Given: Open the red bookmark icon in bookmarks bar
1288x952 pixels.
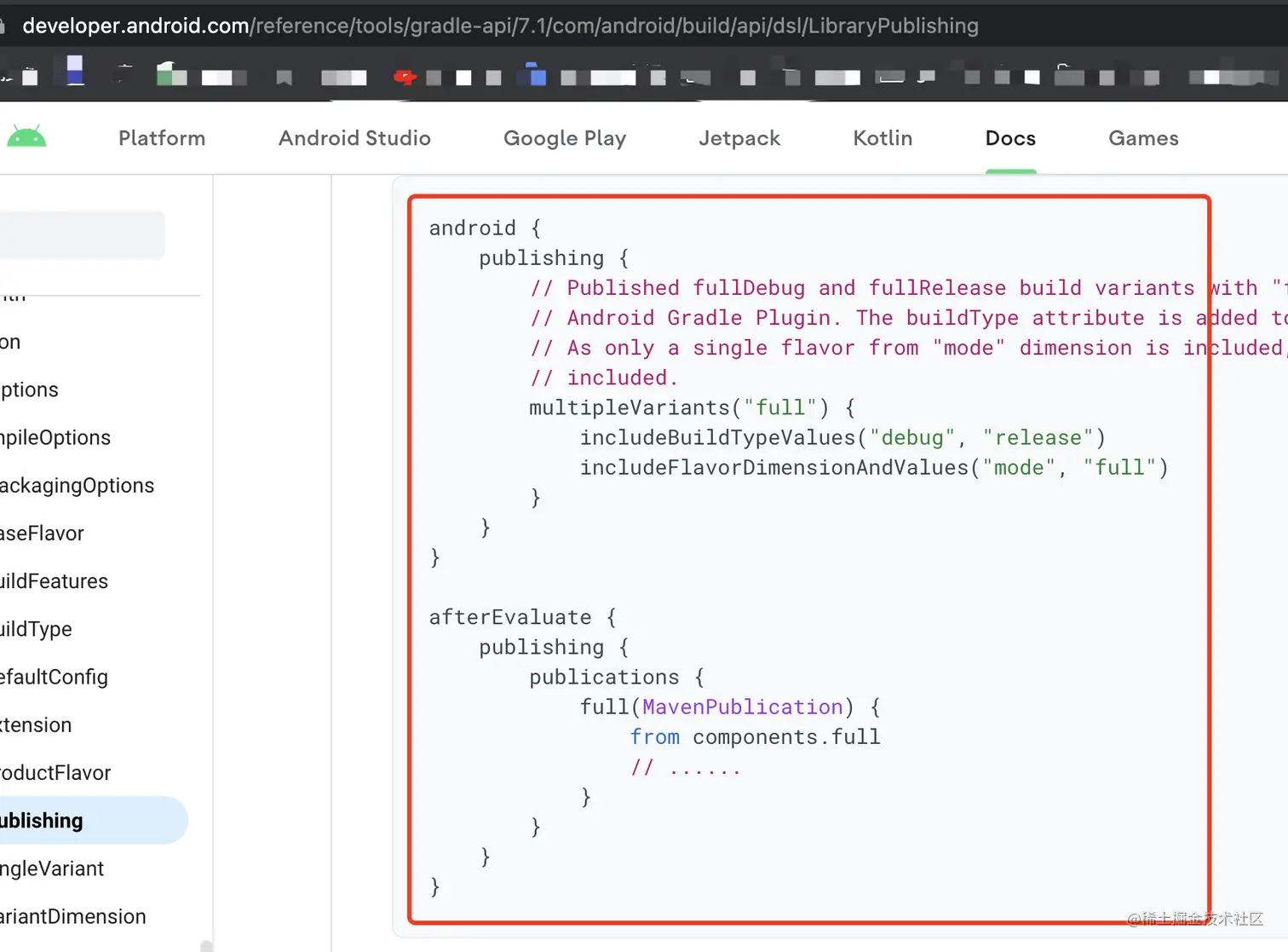Looking at the screenshot, I should pos(405,78).
